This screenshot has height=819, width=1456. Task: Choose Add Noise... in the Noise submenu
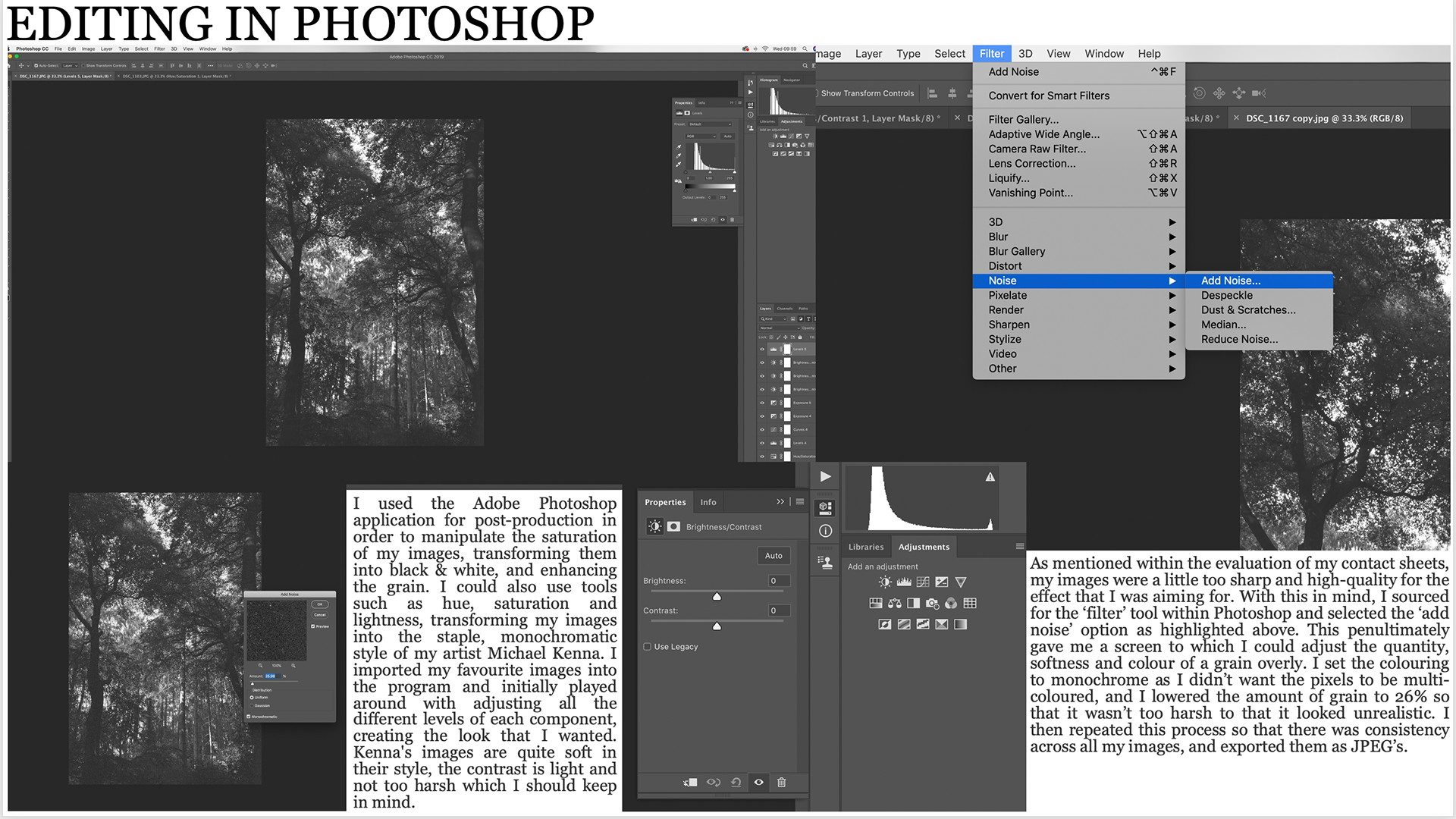(x=1258, y=281)
